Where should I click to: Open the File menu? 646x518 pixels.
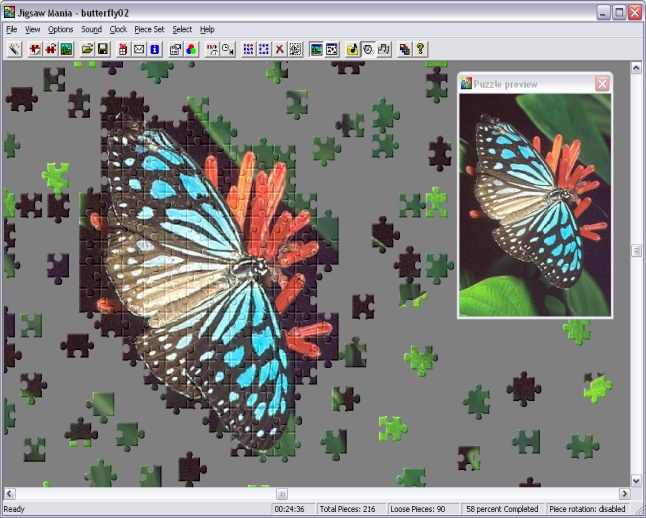(x=12, y=30)
